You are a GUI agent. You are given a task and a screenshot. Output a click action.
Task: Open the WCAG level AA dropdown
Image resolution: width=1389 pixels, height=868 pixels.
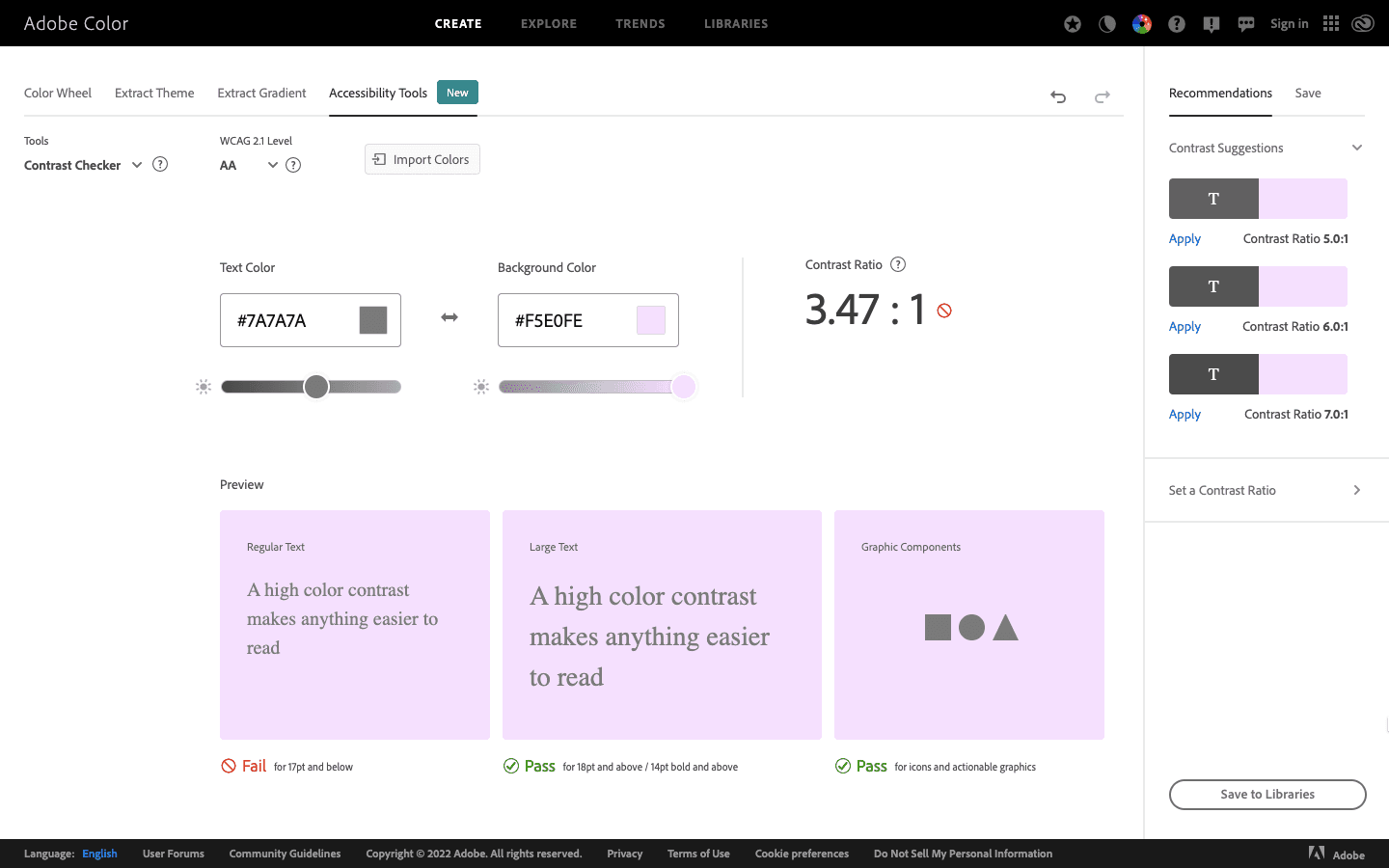(x=249, y=165)
